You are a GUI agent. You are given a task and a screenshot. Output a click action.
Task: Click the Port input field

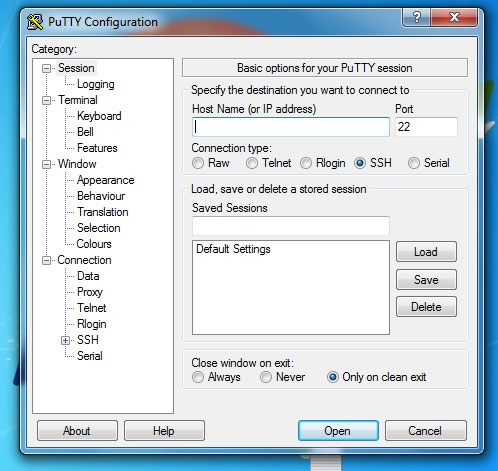(x=426, y=127)
